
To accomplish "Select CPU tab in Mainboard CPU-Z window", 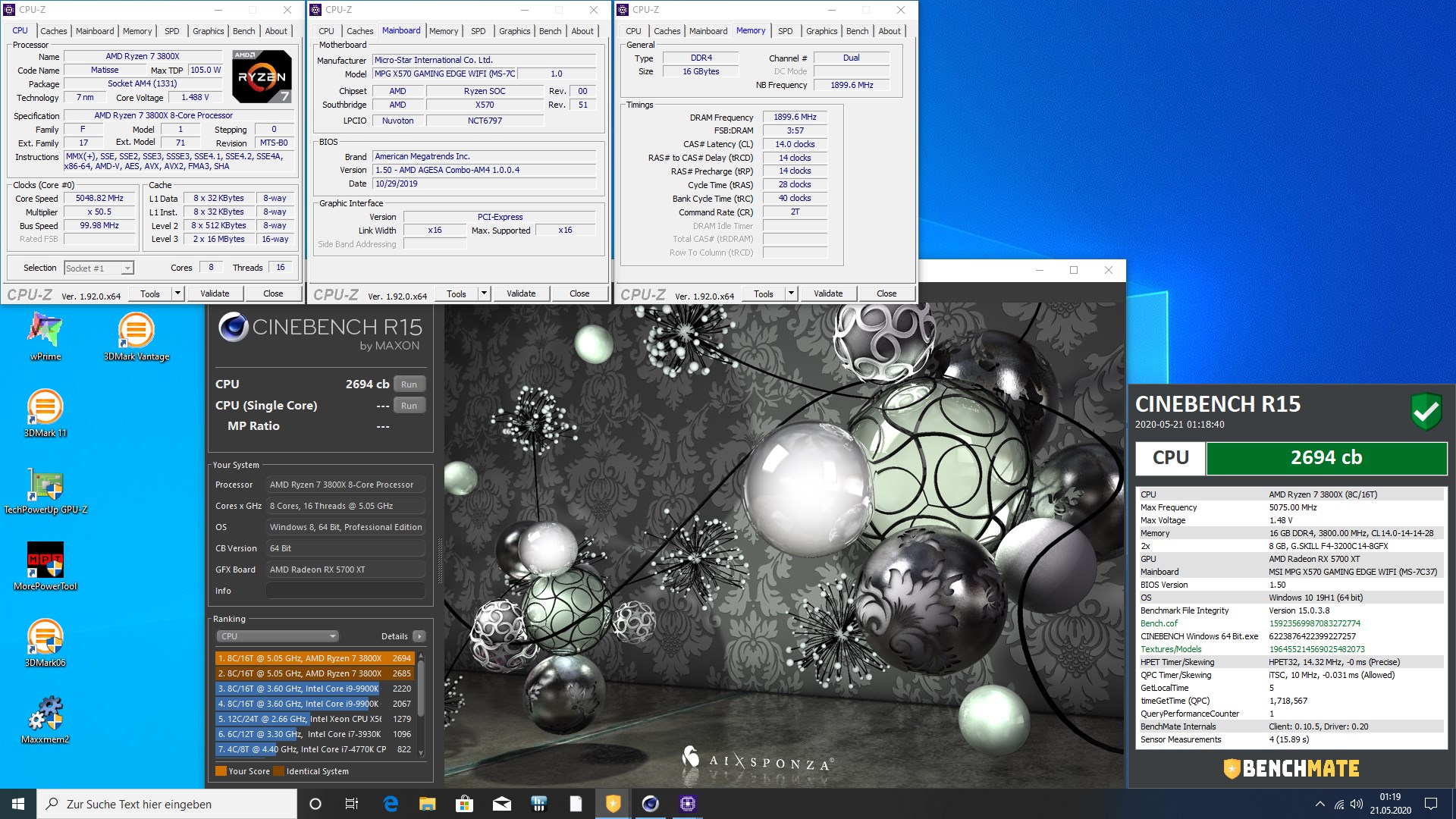I will (x=326, y=31).
